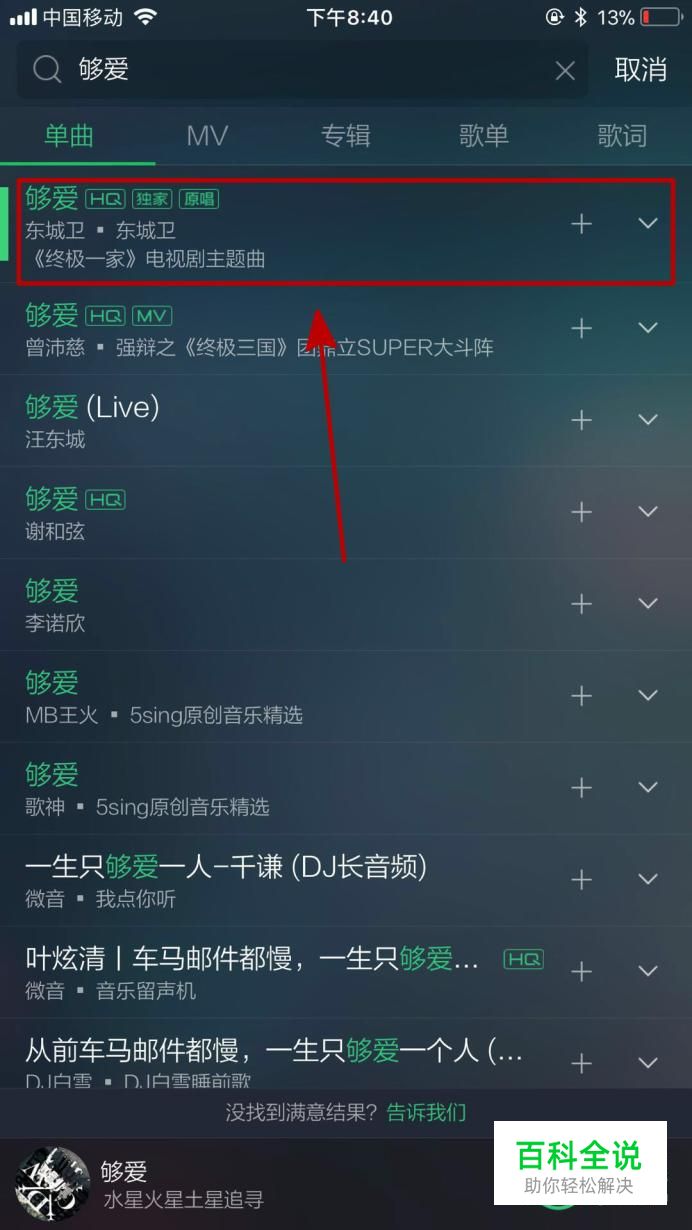This screenshot has width=692, height=1230.
Task: Expand options for 够爱 (Live)
Action: [648, 420]
